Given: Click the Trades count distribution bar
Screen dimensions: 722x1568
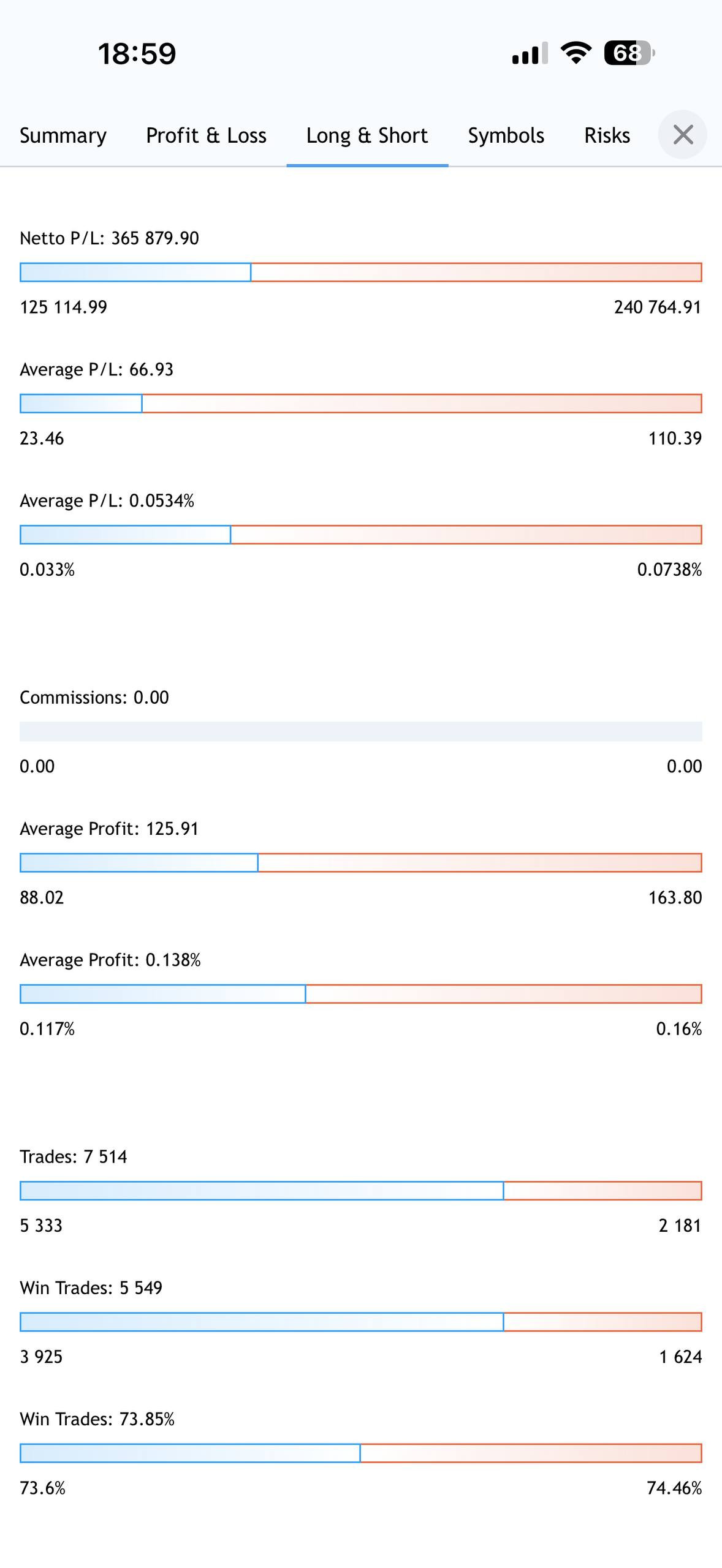Looking at the screenshot, I should 360,1191.
